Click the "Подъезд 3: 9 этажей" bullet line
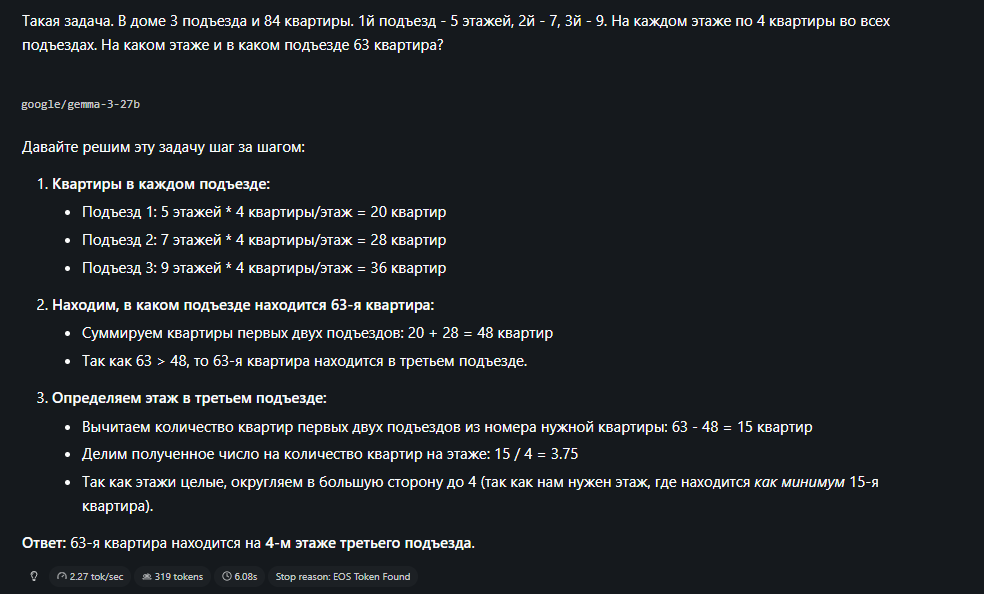This screenshot has width=984, height=594. [x=264, y=268]
